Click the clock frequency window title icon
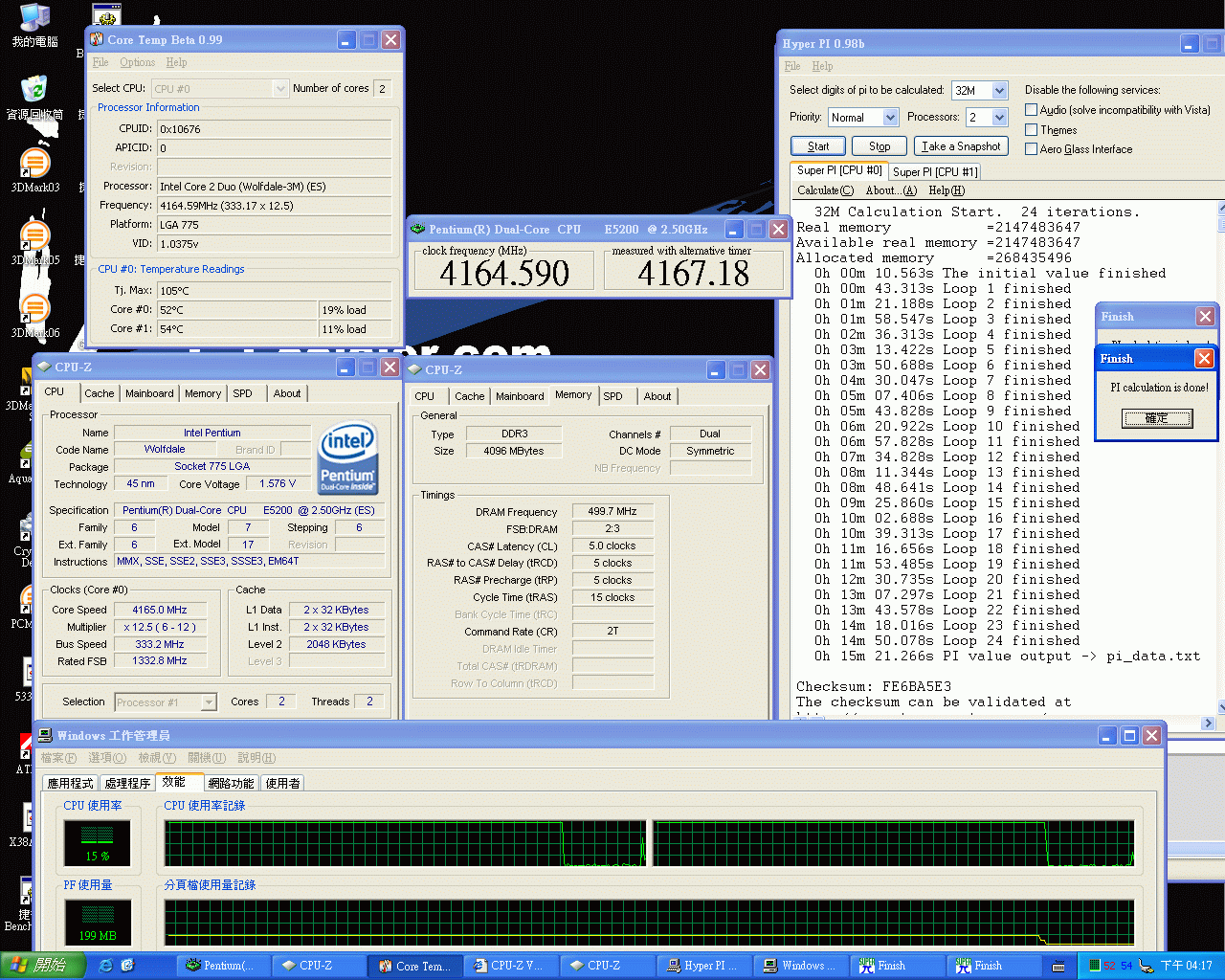The width and height of the screenshot is (1225, 980). [x=417, y=230]
